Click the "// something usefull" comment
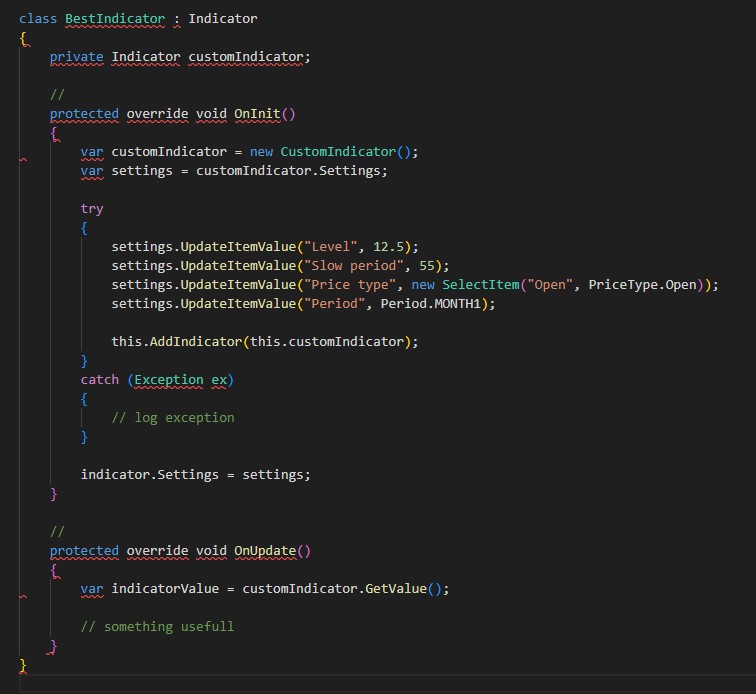 (x=157, y=626)
